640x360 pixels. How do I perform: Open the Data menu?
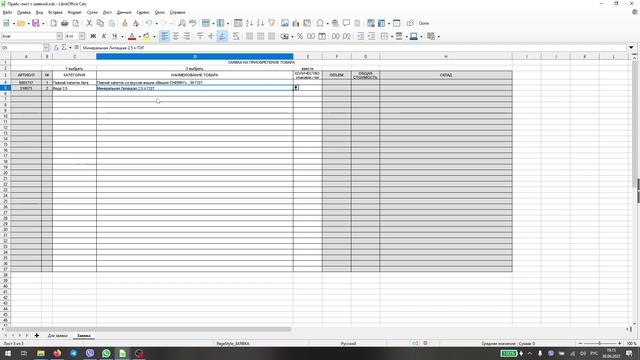click(124, 12)
